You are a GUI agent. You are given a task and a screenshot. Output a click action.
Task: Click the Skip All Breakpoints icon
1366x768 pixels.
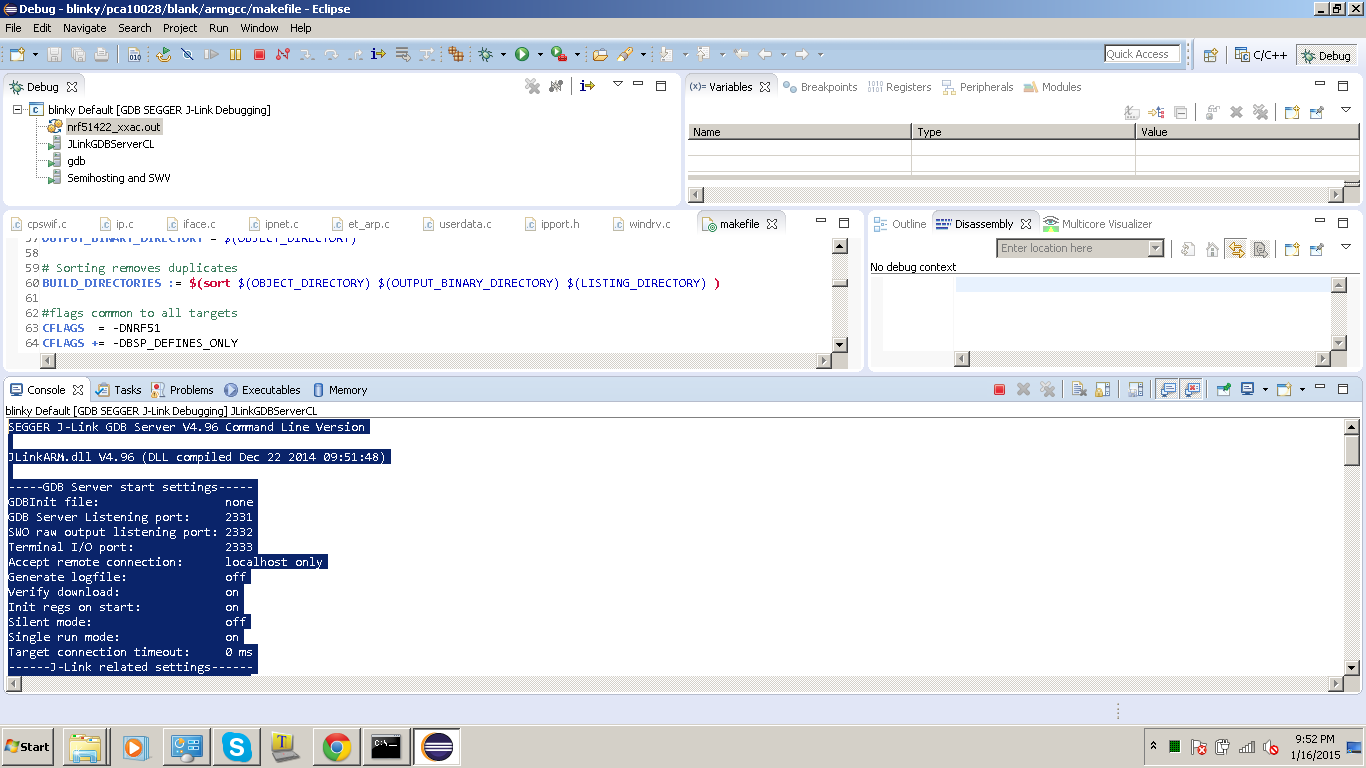tap(187, 54)
